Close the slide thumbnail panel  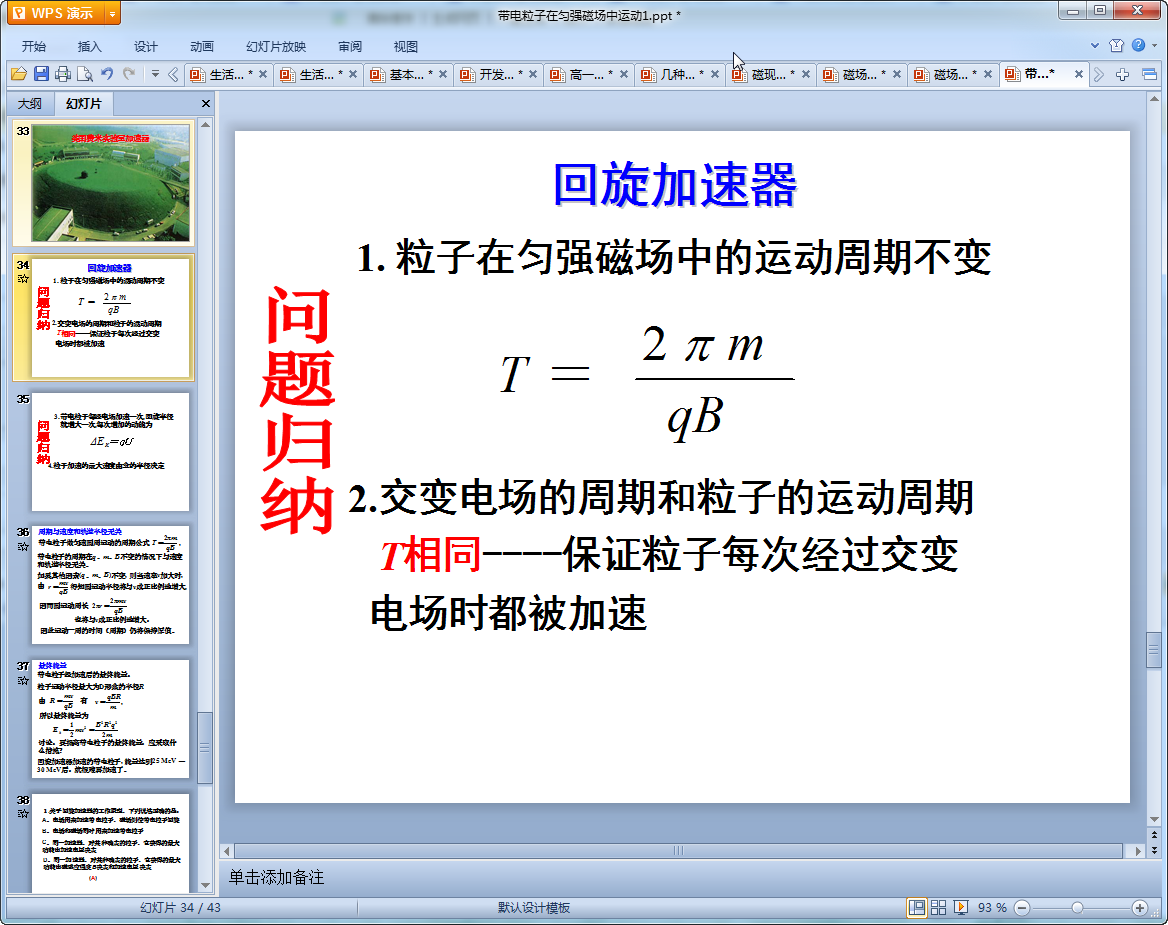(x=206, y=104)
